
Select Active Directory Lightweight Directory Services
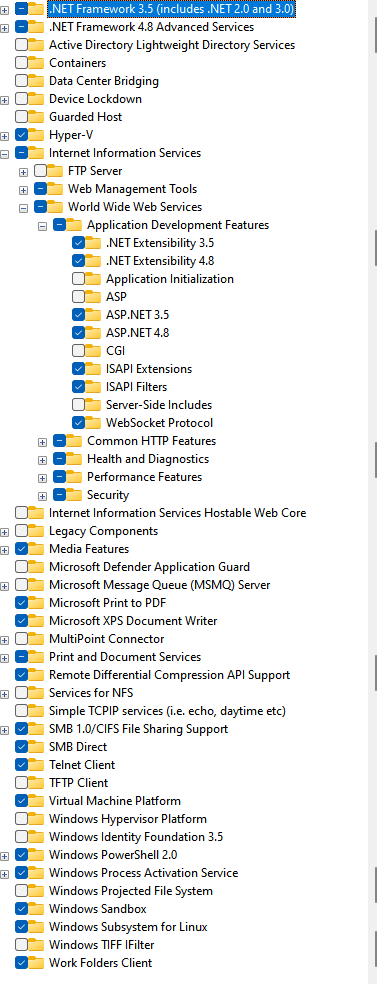(172, 45)
